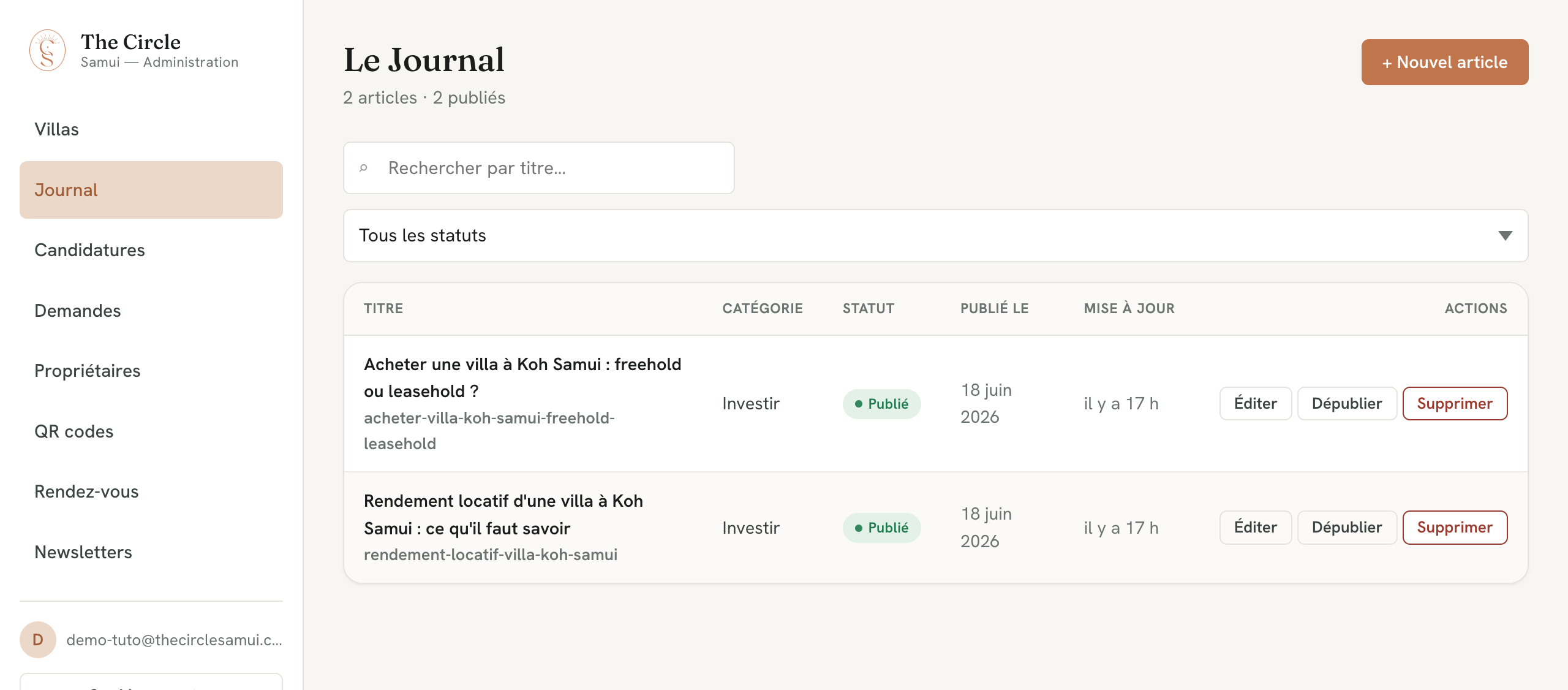
Task: Click the slug rendement-locatif-villa-koh-samui
Action: point(491,555)
